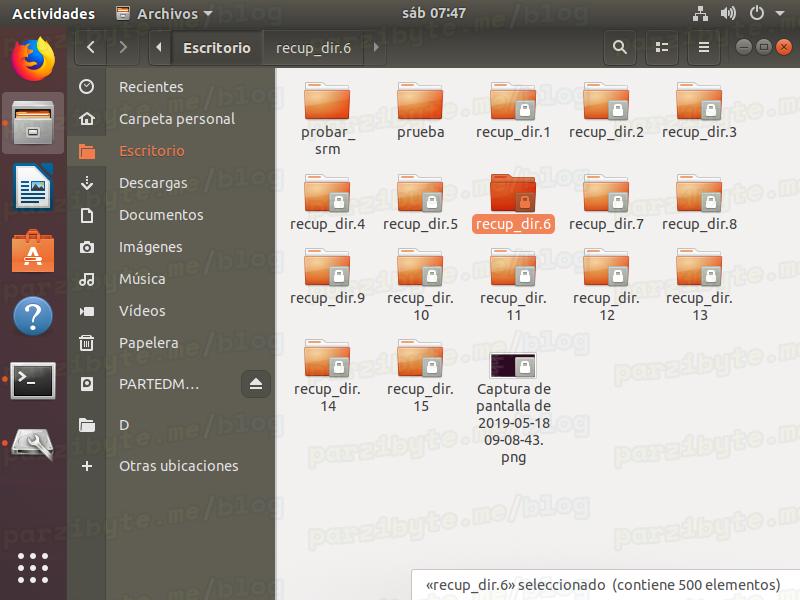
Task: Open the D location in the sidebar
Action: pyautogui.click(x=171, y=425)
